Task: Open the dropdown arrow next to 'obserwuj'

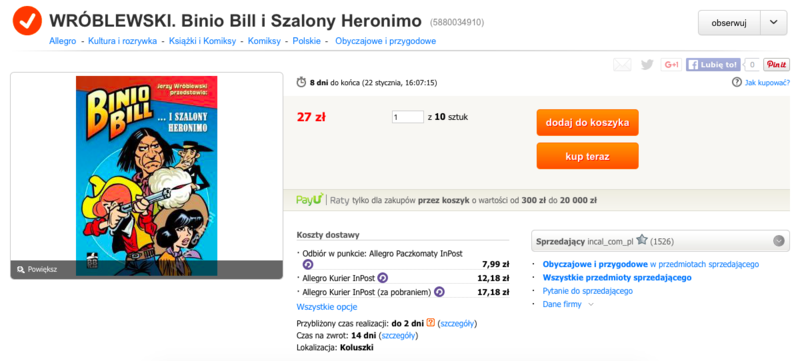Action: pyautogui.click(x=773, y=22)
